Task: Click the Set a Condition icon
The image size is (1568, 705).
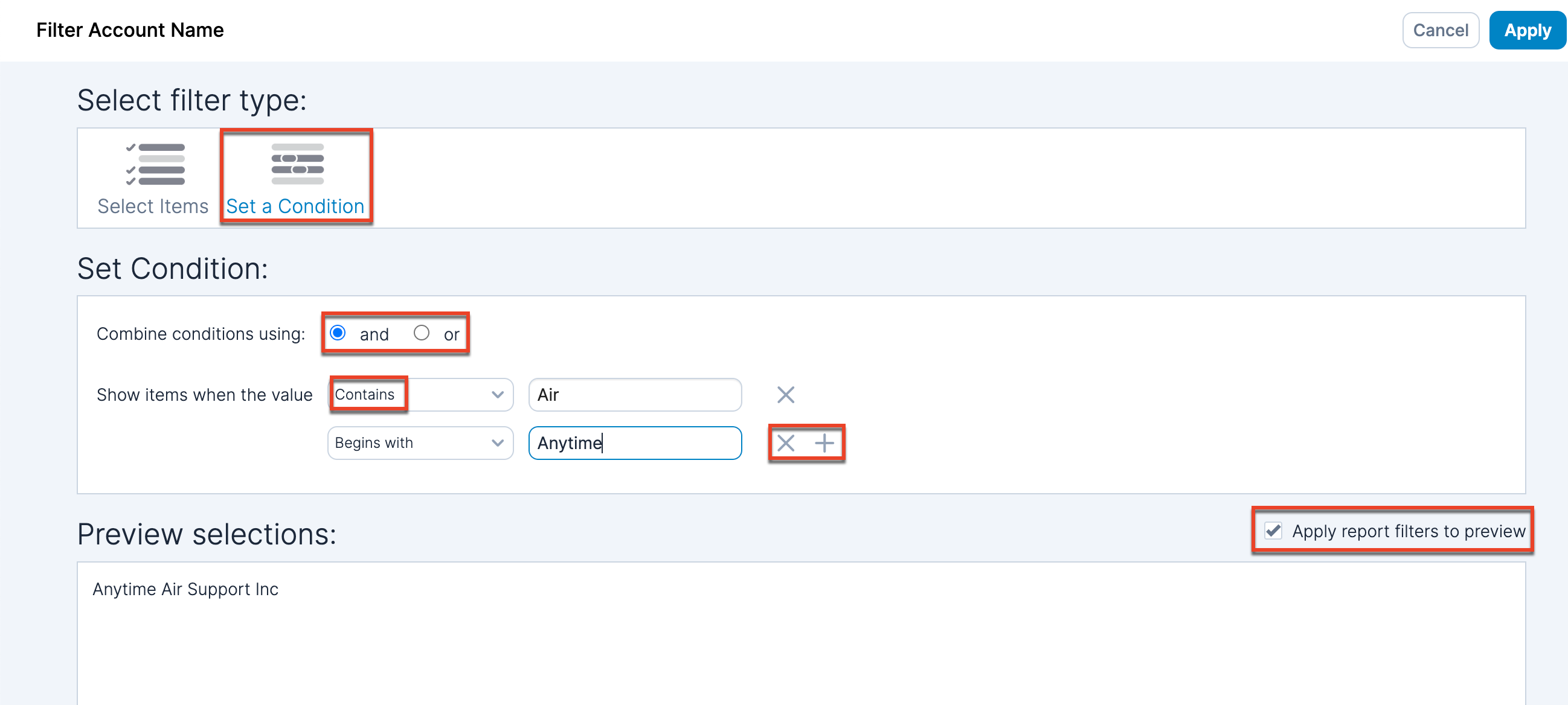Action: point(297,164)
